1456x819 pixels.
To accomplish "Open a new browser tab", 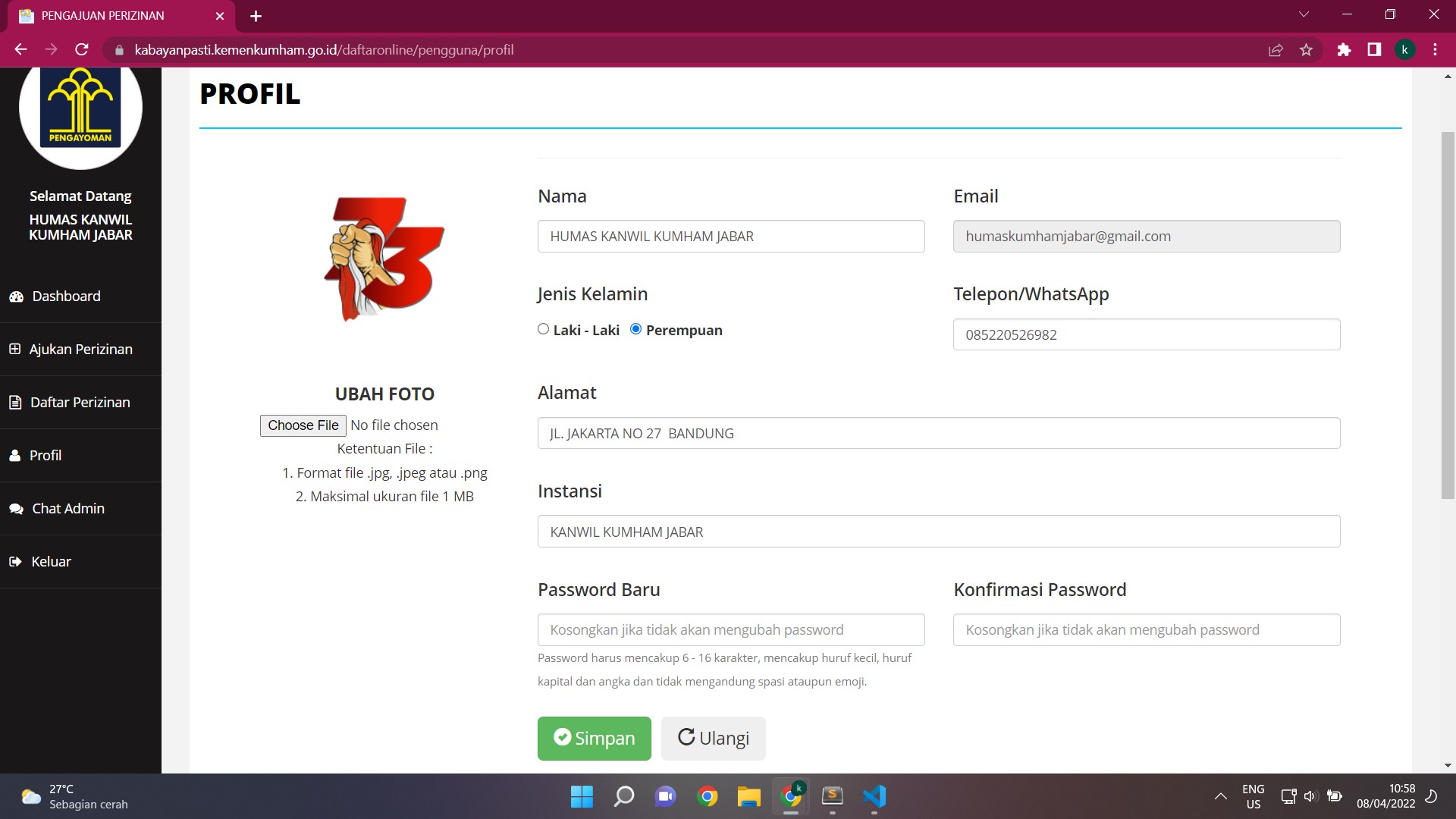I will pos(256,16).
